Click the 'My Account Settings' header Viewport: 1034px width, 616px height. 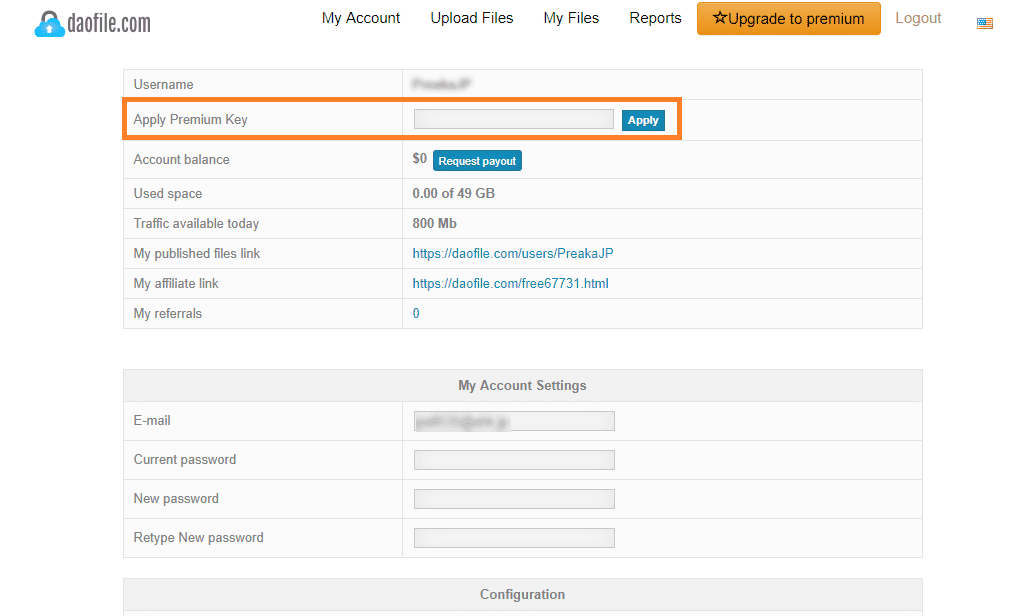[x=522, y=385]
